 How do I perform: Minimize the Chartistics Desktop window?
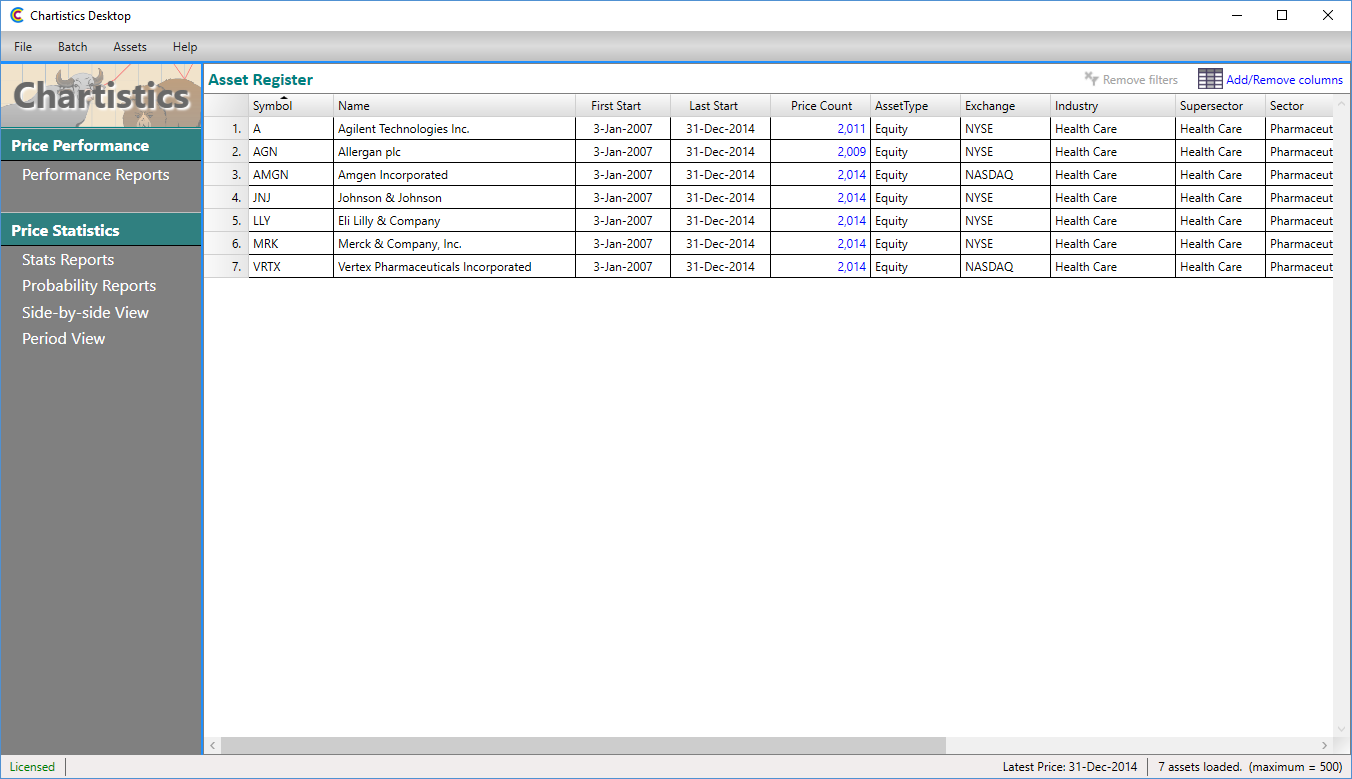click(x=1237, y=15)
